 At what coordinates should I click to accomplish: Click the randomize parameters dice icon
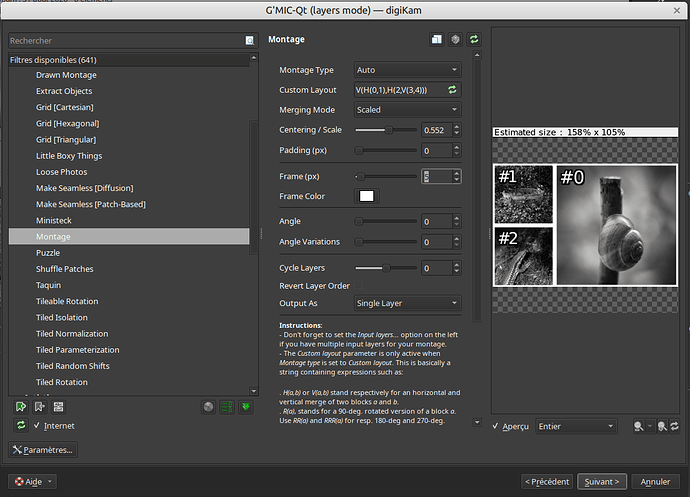[455, 40]
